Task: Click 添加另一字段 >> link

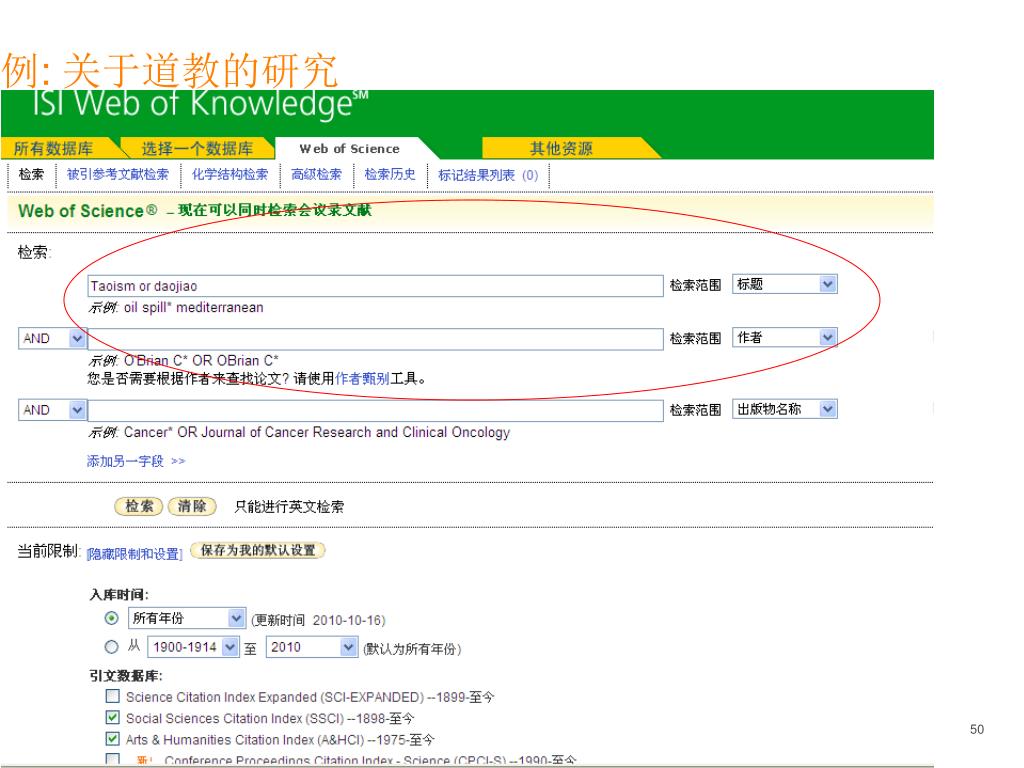Action: point(136,461)
